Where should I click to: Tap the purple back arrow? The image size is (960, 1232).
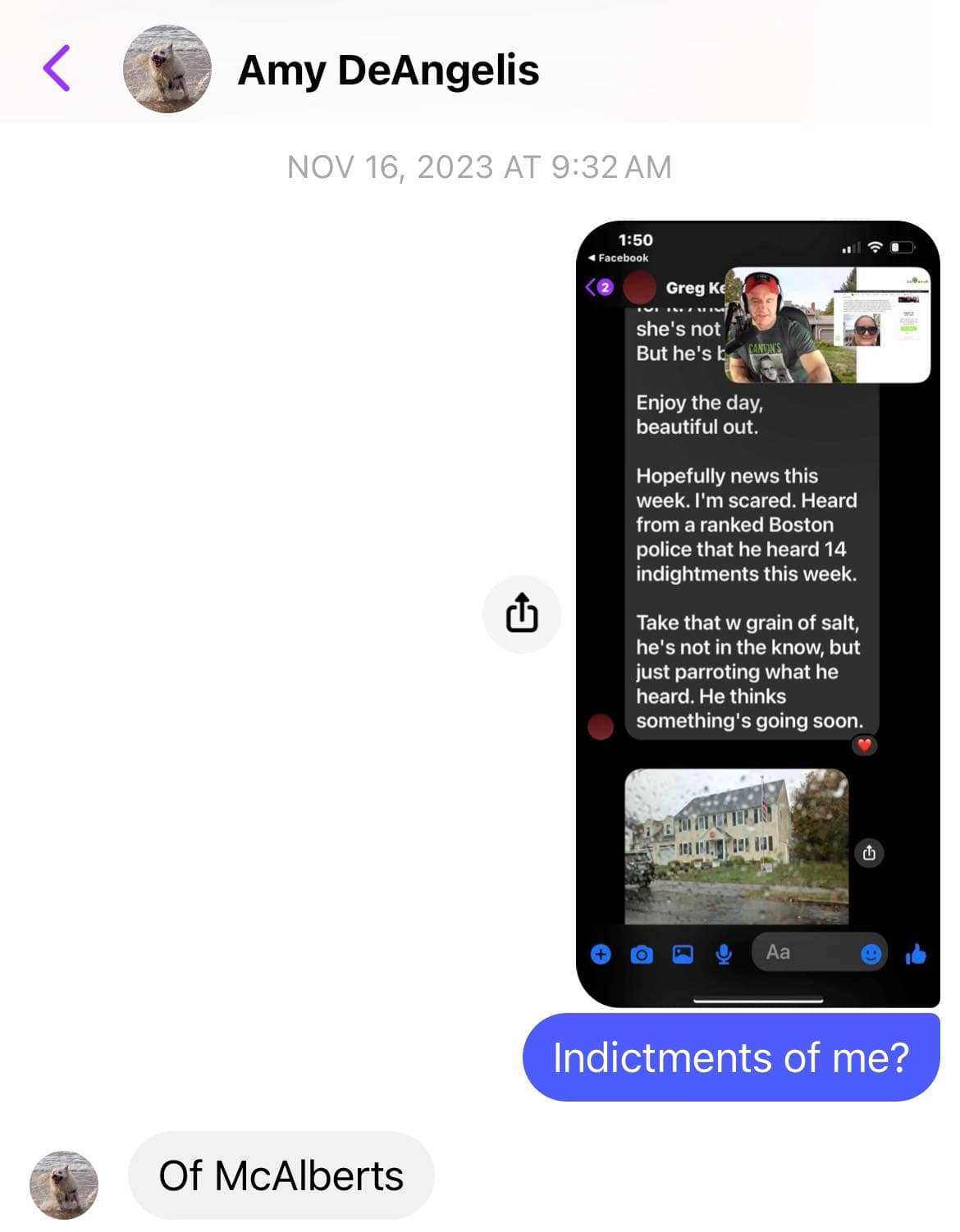(x=56, y=69)
